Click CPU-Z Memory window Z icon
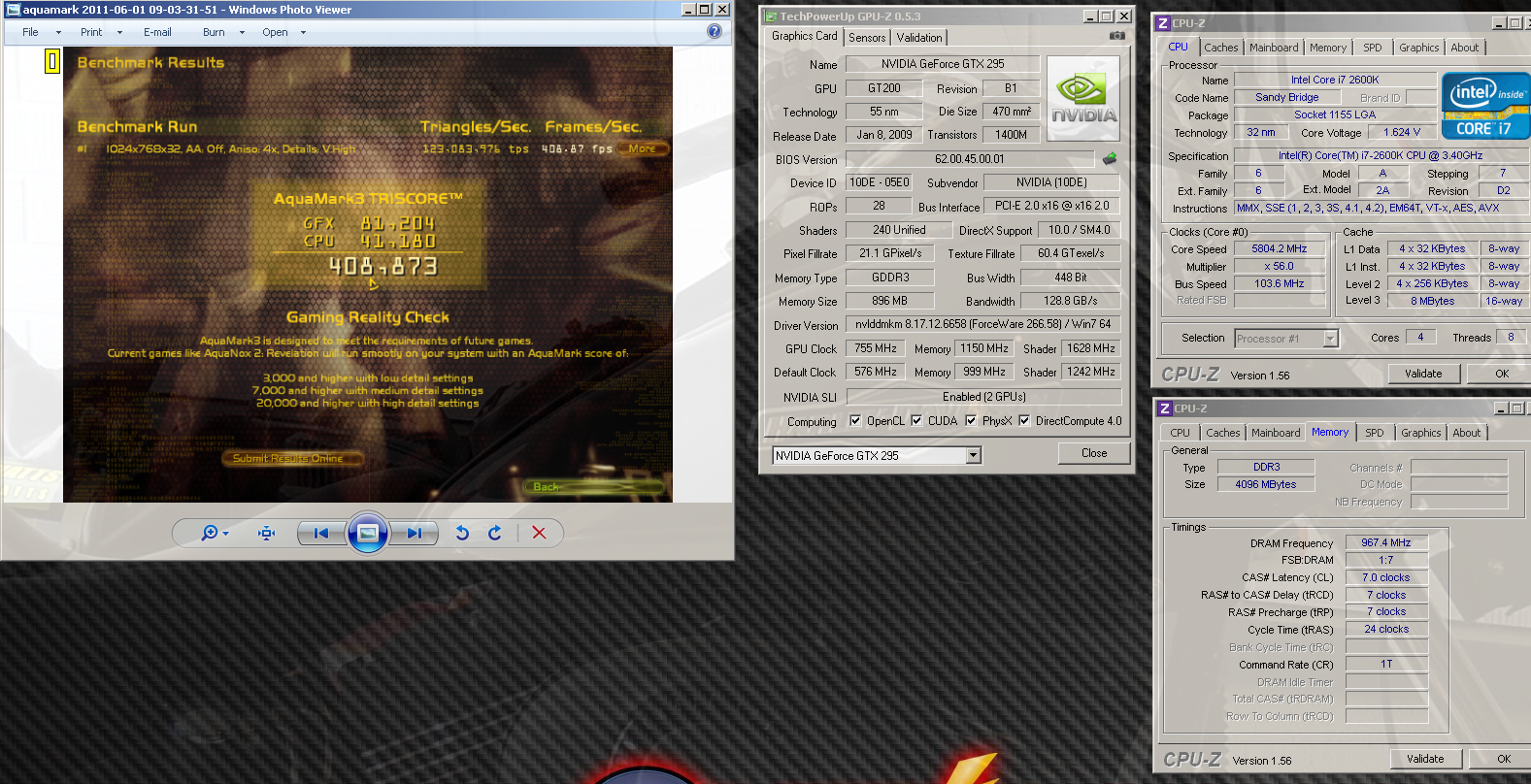The image size is (1531, 784). 1165,408
